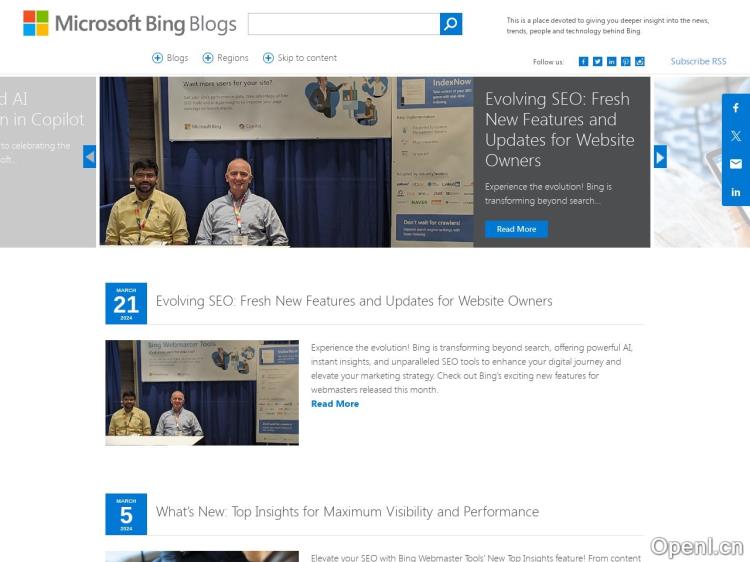
Task: Expand the Blogs menu
Action: tap(170, 58)
